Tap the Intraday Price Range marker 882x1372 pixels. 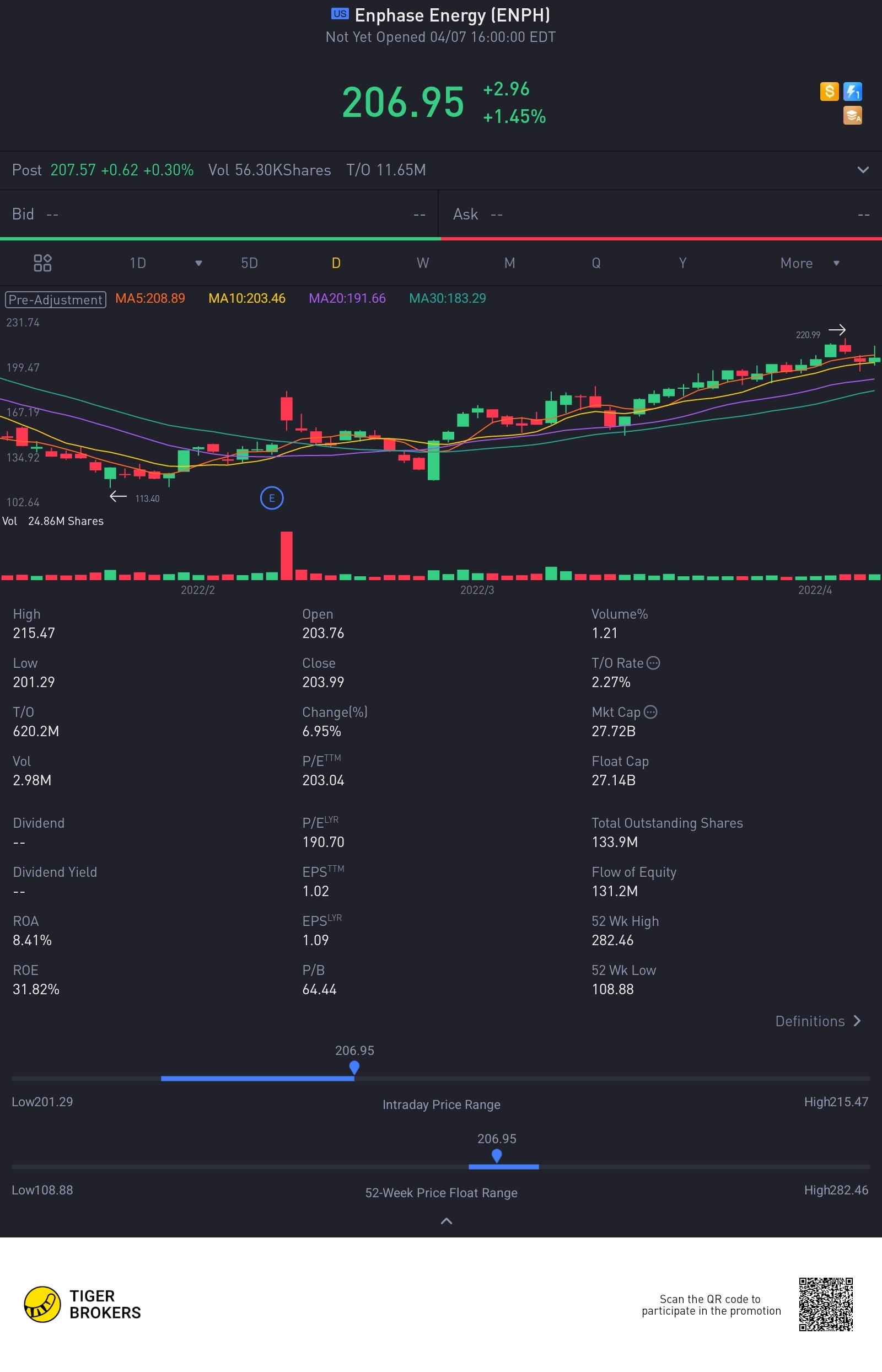point(354,1067)
